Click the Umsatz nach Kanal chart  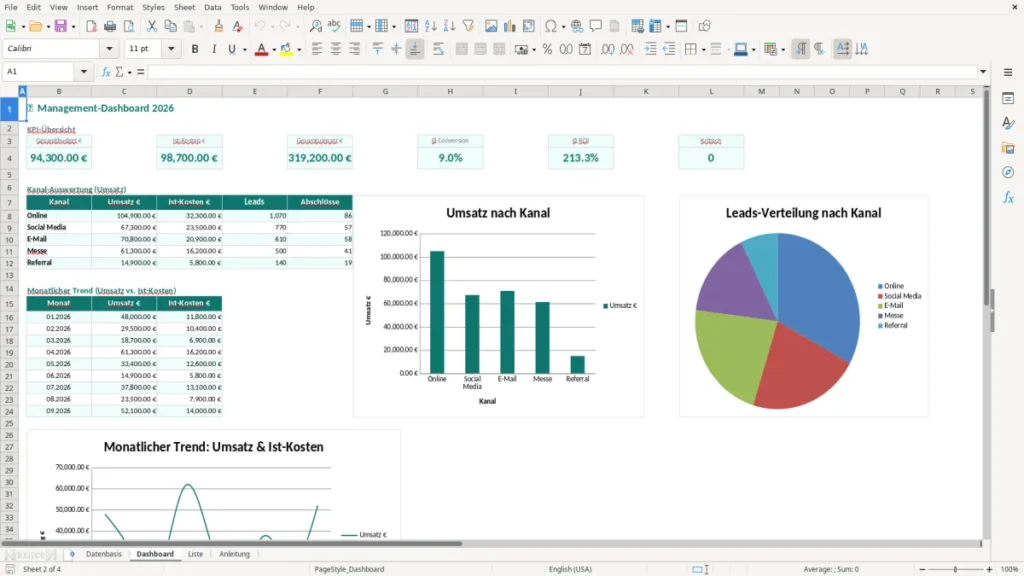[498, 306]
